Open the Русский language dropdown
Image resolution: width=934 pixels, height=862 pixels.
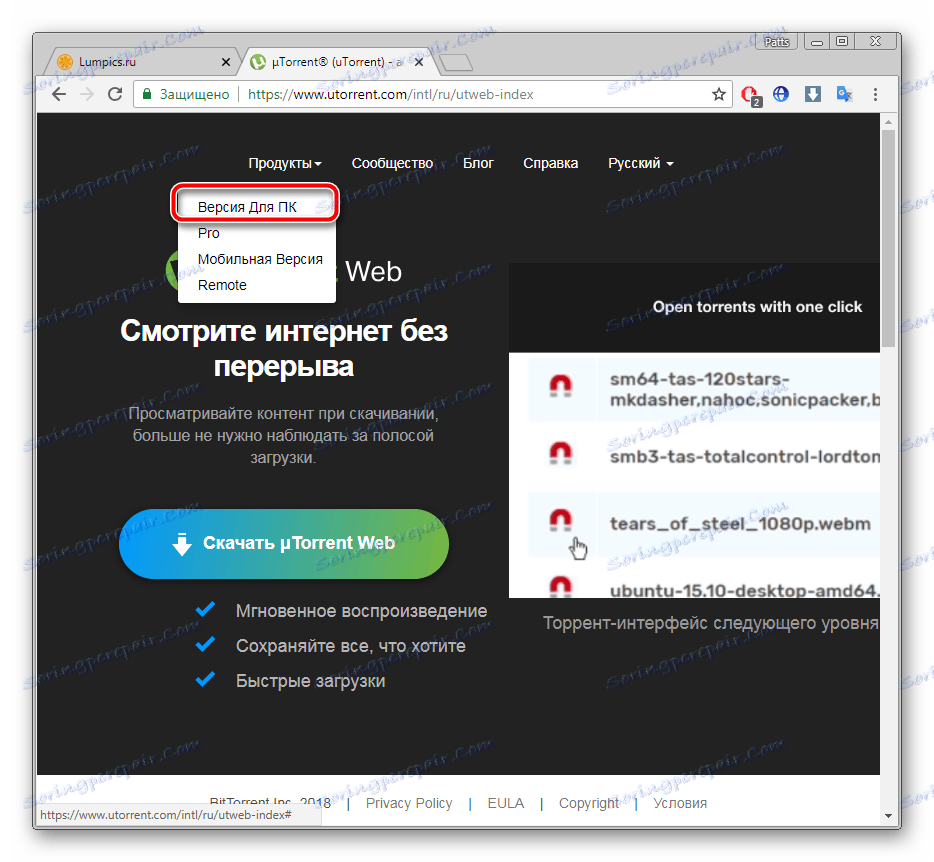pyautogui.click(x=639, y=163)
